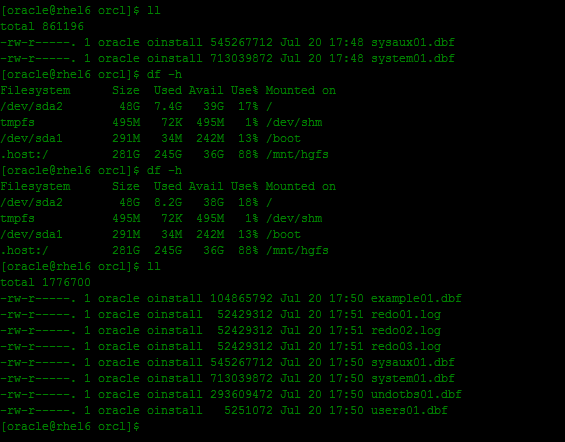Click the file size 104865792
Screen dimensions: 565x442
(x=241, y=299)
